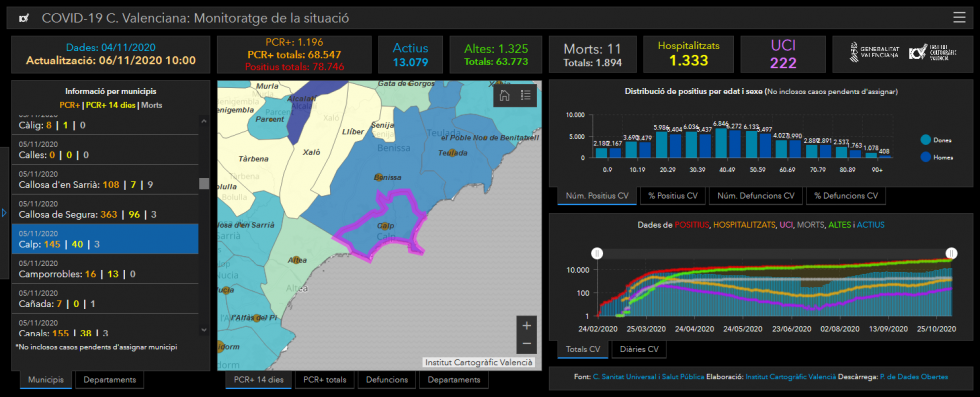Select the Canals municipality row

click(105, 325)
